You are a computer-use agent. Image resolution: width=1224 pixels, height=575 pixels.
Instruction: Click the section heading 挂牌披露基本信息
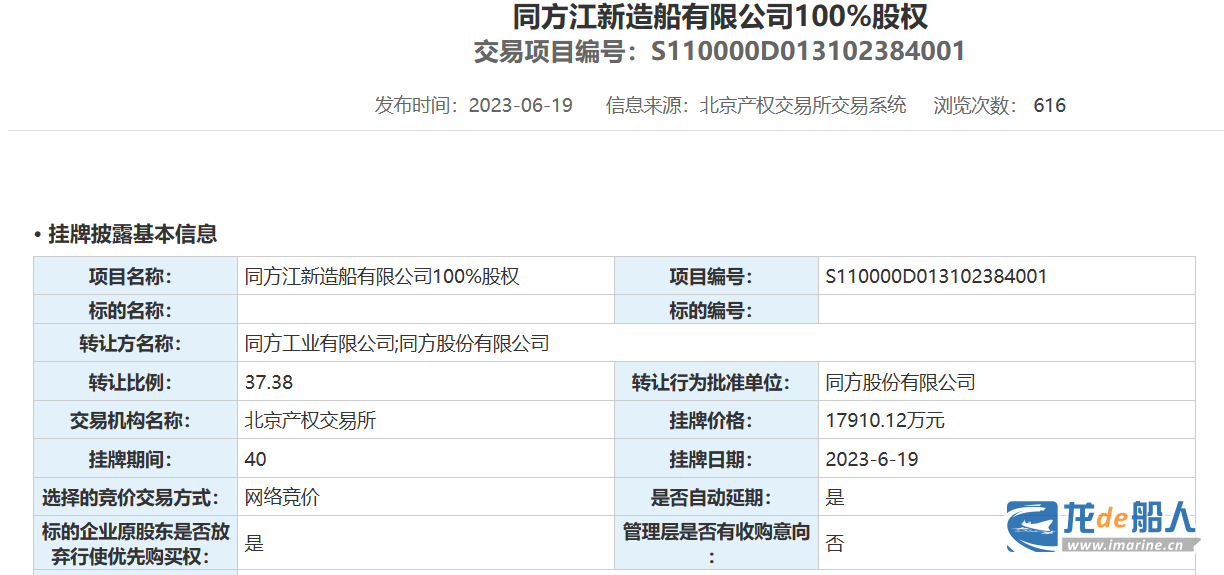(132, 234)
